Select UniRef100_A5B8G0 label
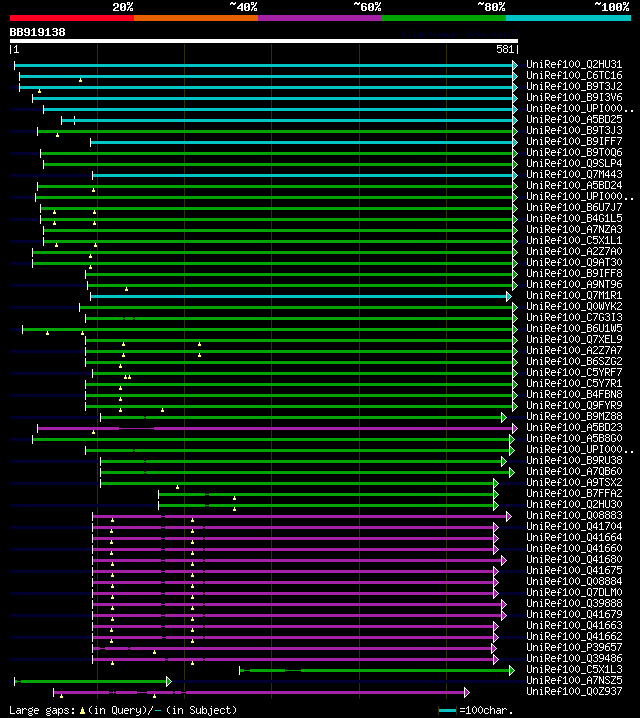The image size is (640, 718). coord(574,438)
